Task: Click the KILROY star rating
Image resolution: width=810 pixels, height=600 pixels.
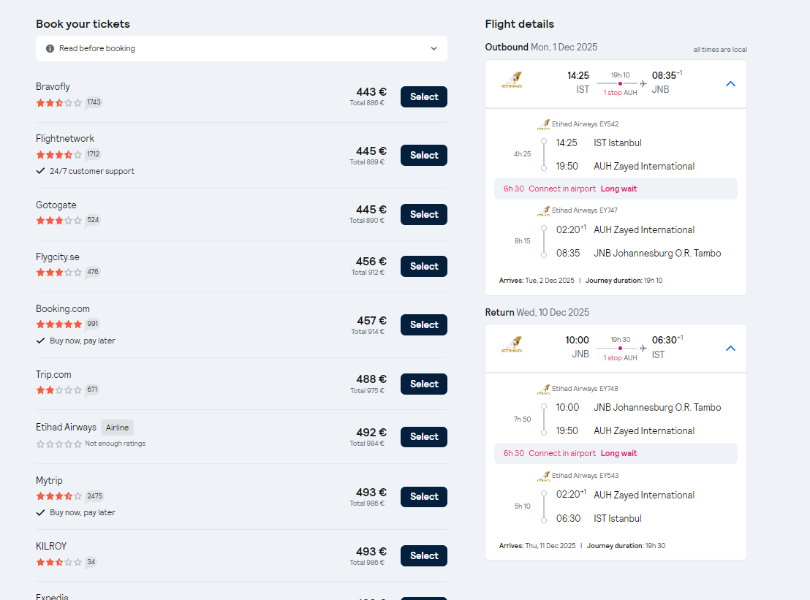Action: point(59,562)
